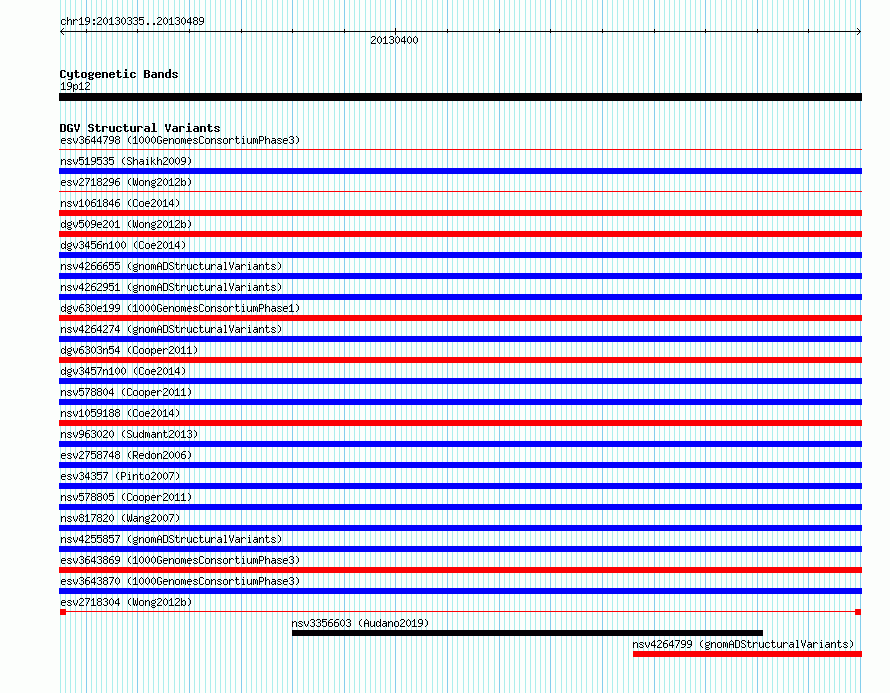890x693 pixels.
Task: Open variant dgv6303n54 (Cooper2011)
Action: point(129,350)
